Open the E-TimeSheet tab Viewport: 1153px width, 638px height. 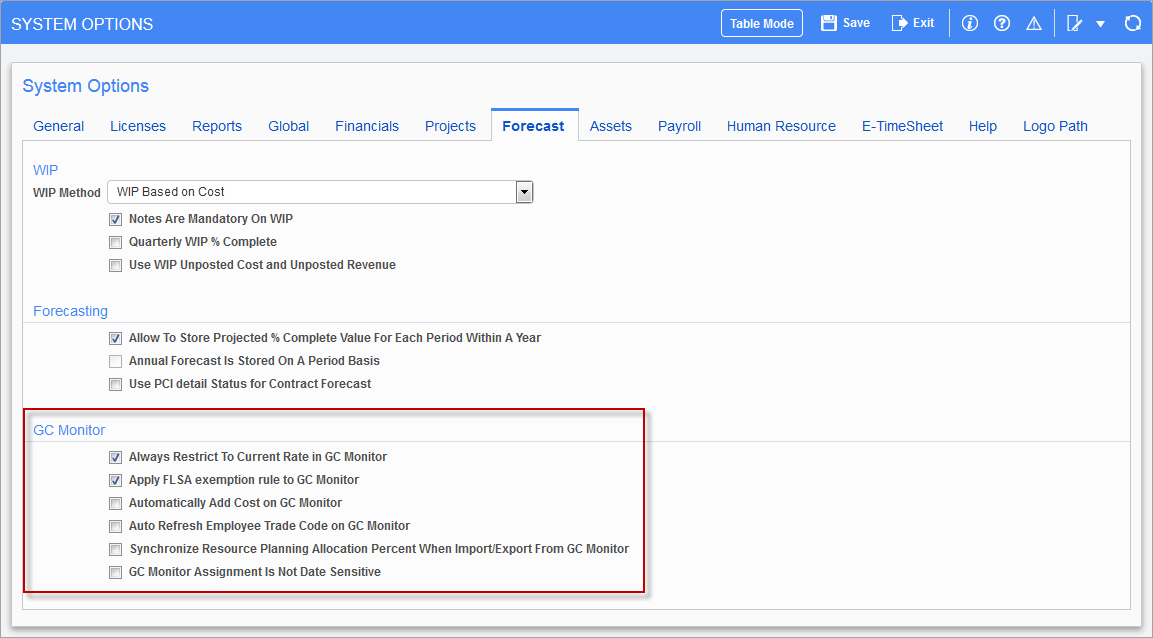coord(902,126)
